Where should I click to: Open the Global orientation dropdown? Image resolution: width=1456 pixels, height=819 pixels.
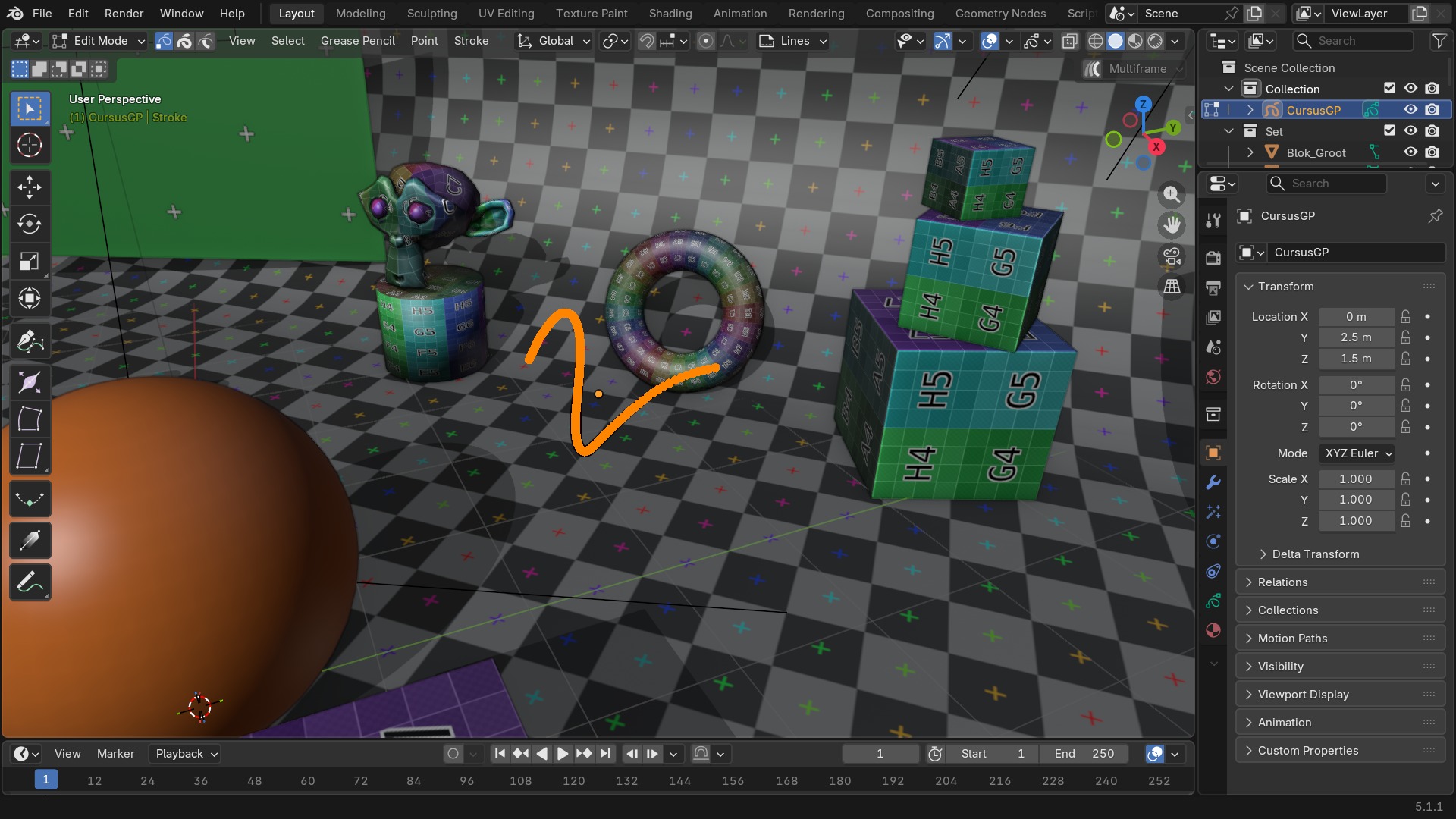554,41
